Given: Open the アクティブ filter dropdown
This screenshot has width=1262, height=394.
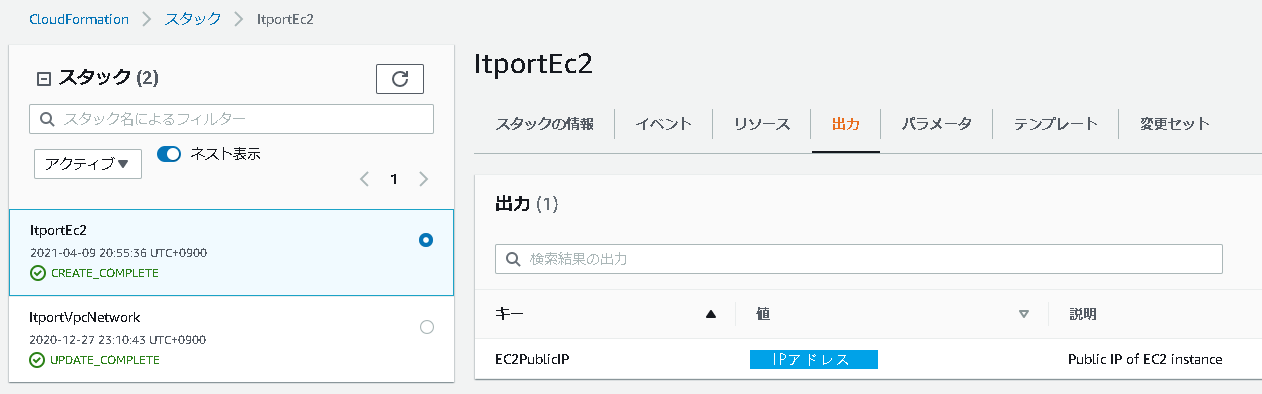Looking at the screenshot, I should tap(88, 164).
